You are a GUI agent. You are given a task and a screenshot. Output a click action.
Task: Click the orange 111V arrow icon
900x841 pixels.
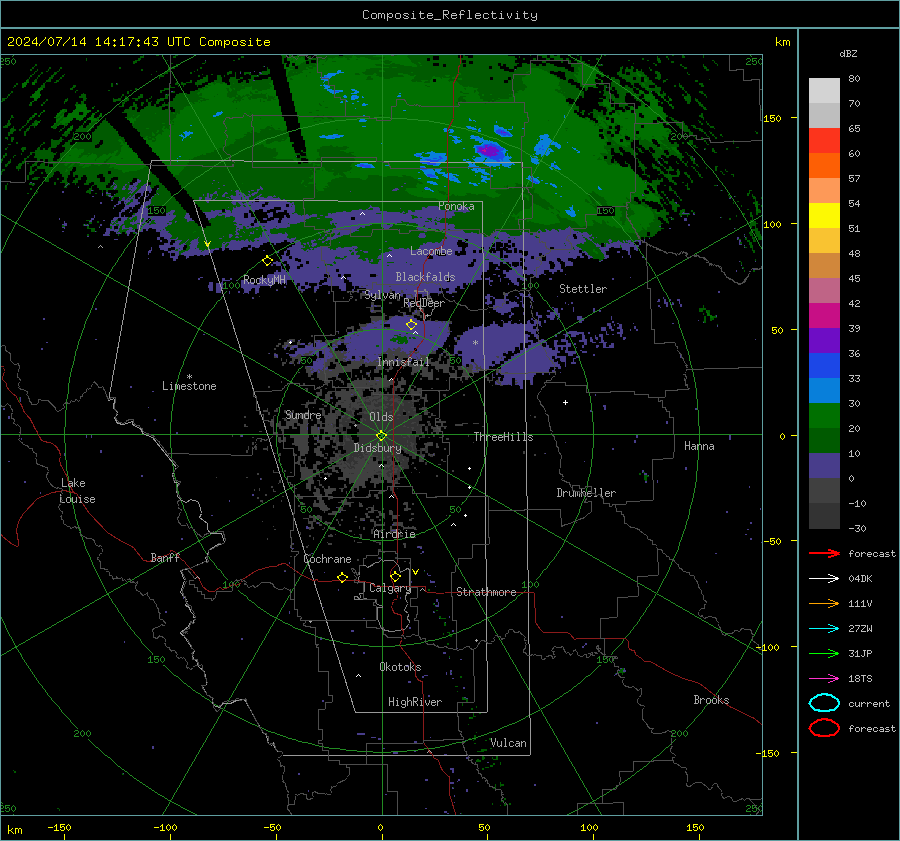pyautogui.click(x=824, y=603)
